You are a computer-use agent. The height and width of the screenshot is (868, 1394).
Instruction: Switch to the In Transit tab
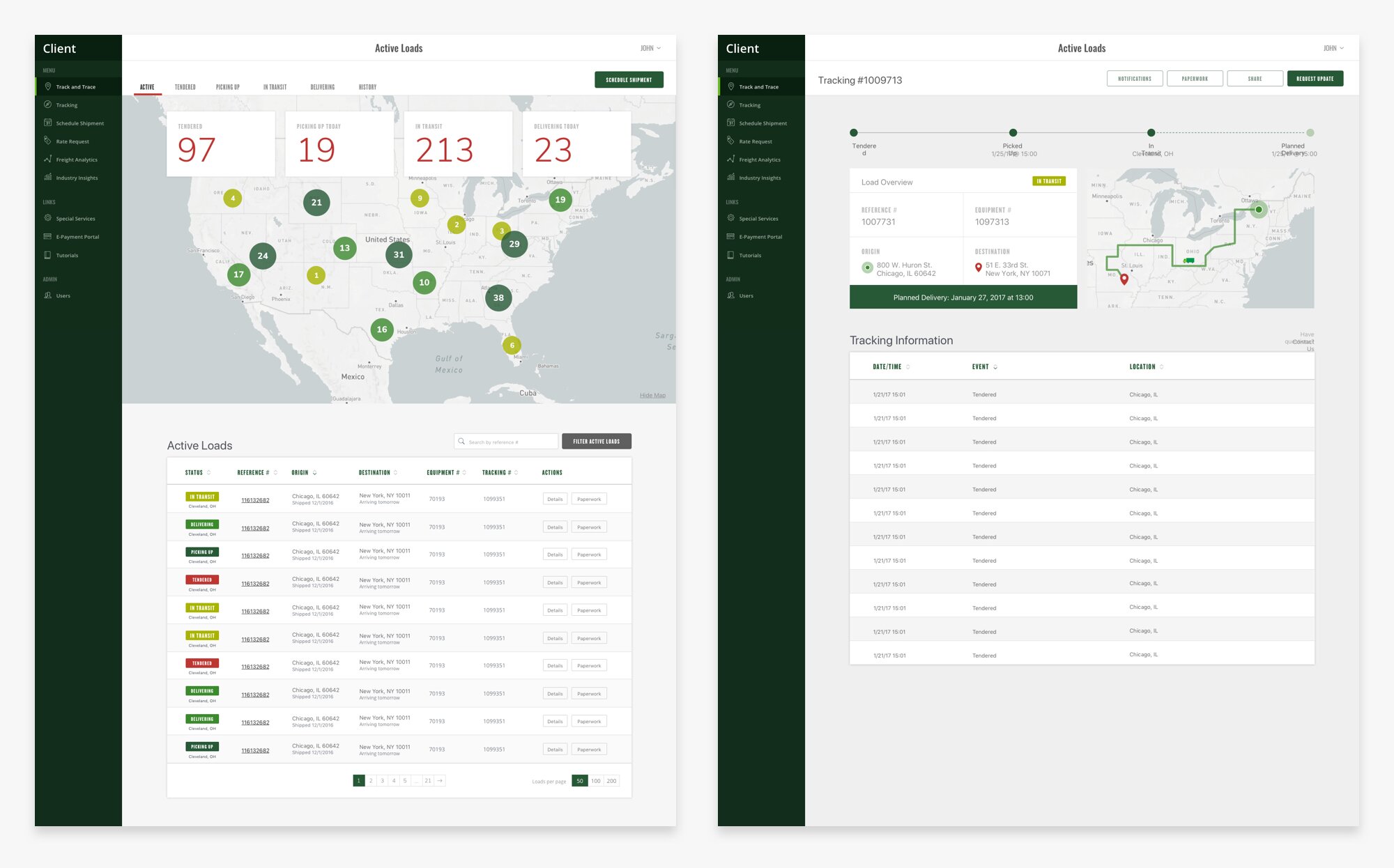(275, 87)
